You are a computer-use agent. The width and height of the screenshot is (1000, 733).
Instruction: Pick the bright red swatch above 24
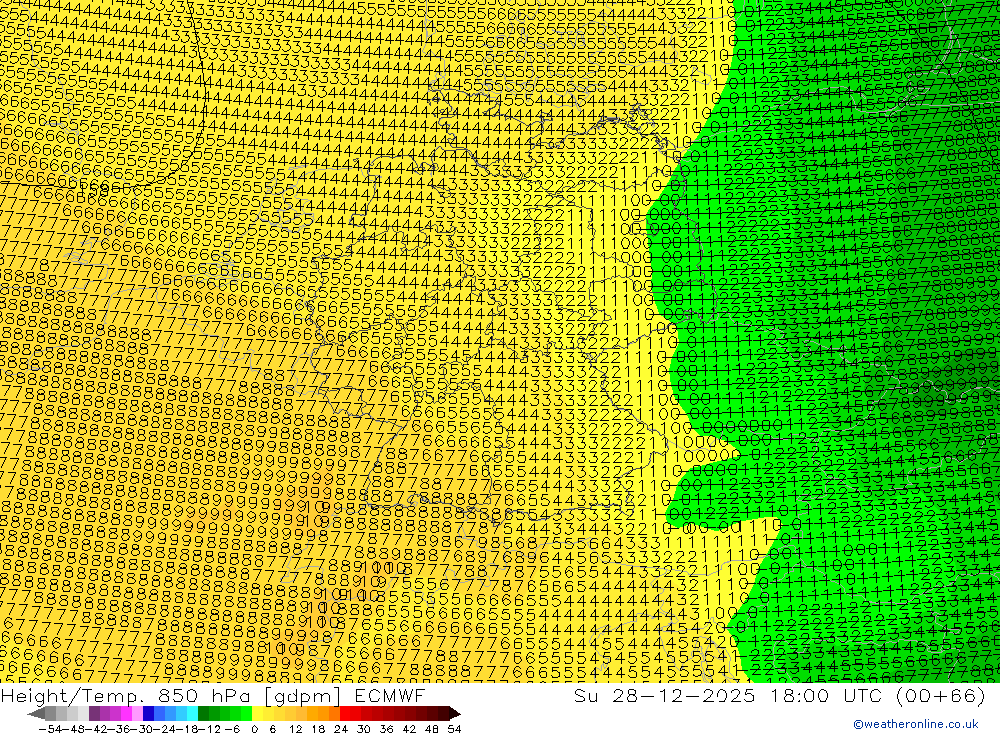click(x=345, y=714)
